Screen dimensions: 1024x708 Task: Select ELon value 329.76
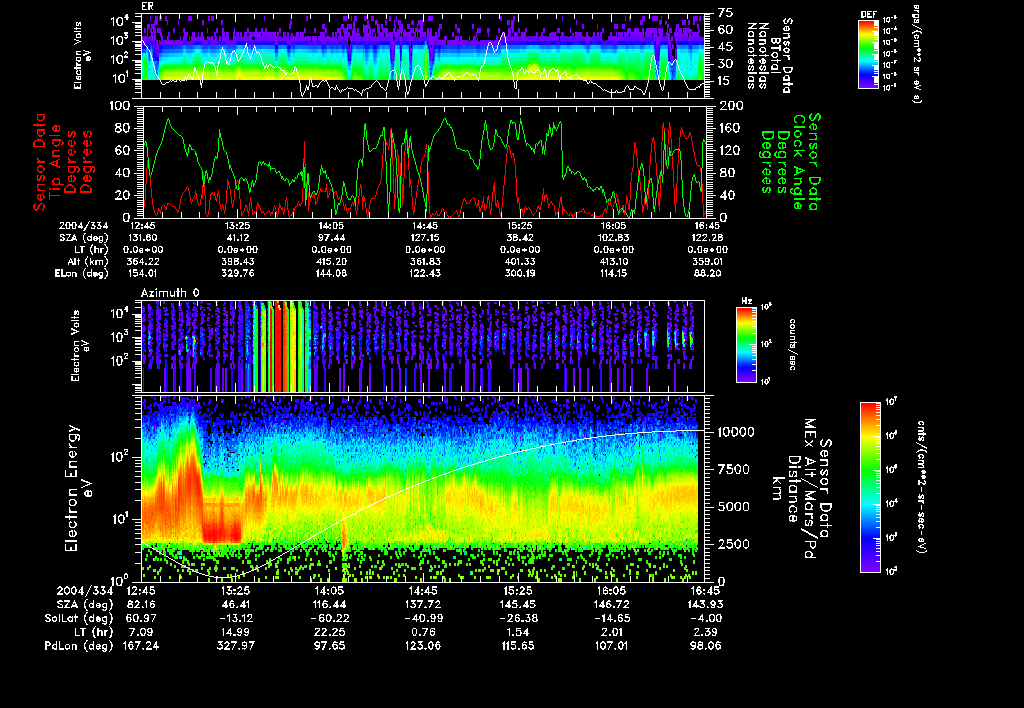coord(238,274)
